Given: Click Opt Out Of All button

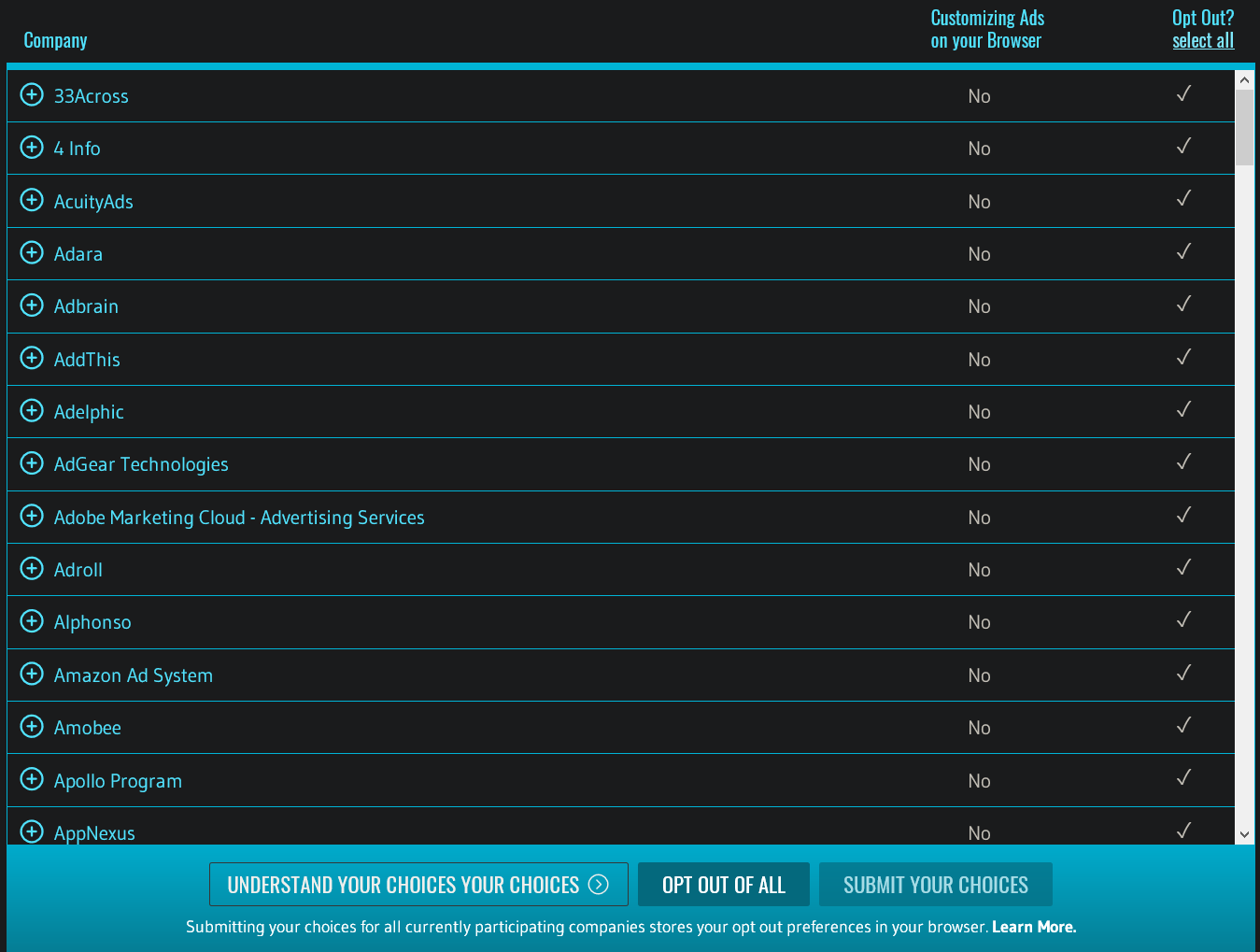Looking at the screenshot, I should click(724, 884).
